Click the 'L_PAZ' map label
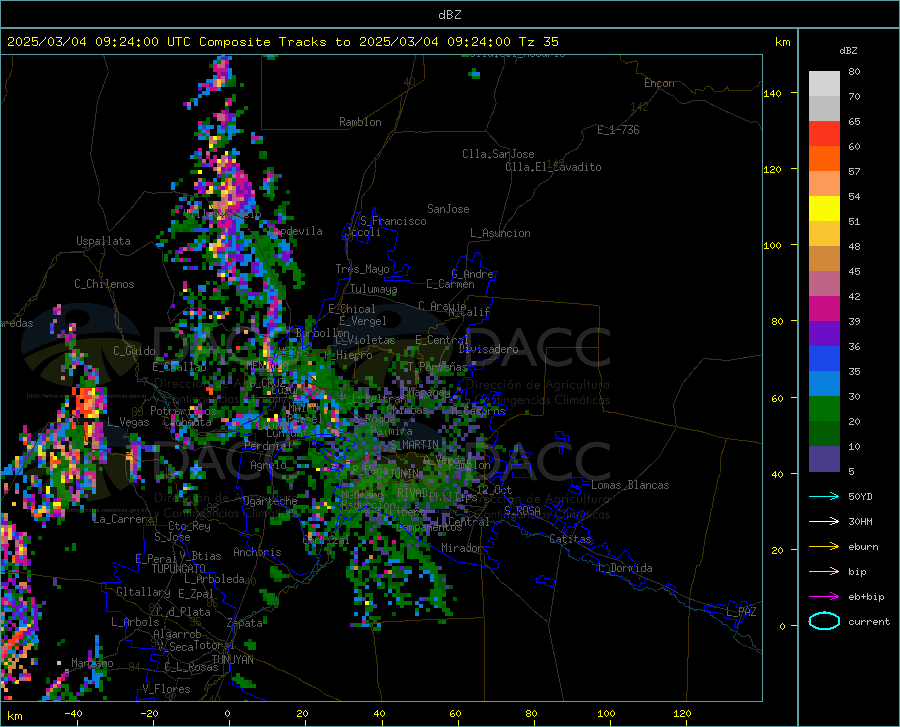 (741, 612)
